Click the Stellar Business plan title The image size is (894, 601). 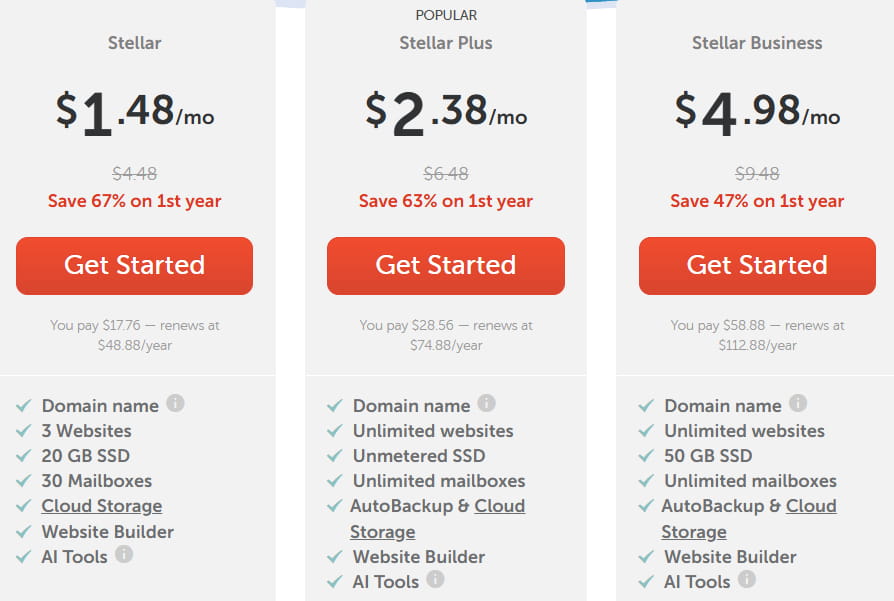pyautogui.click(x=757, y=43)
